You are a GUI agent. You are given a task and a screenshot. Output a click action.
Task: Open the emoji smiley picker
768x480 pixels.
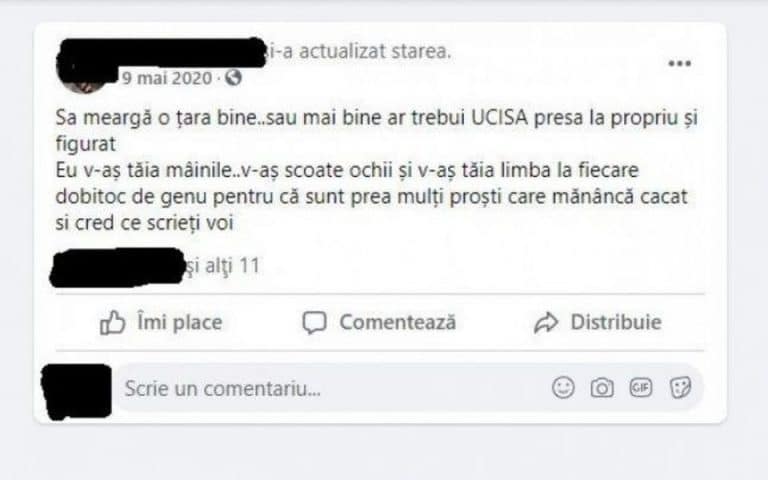[x=563, y=387]
